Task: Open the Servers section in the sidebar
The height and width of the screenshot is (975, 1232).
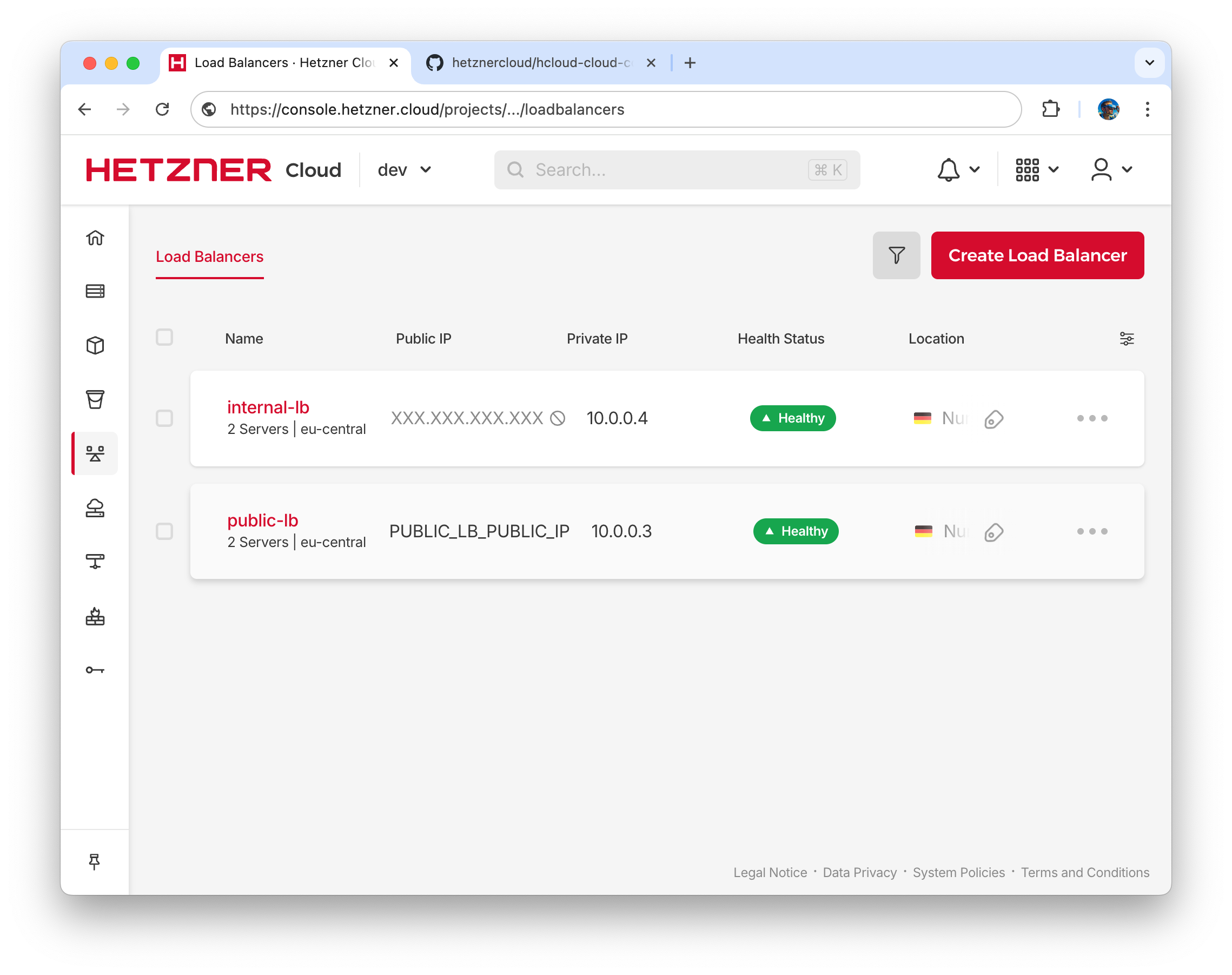Action: tap(95, 291)
